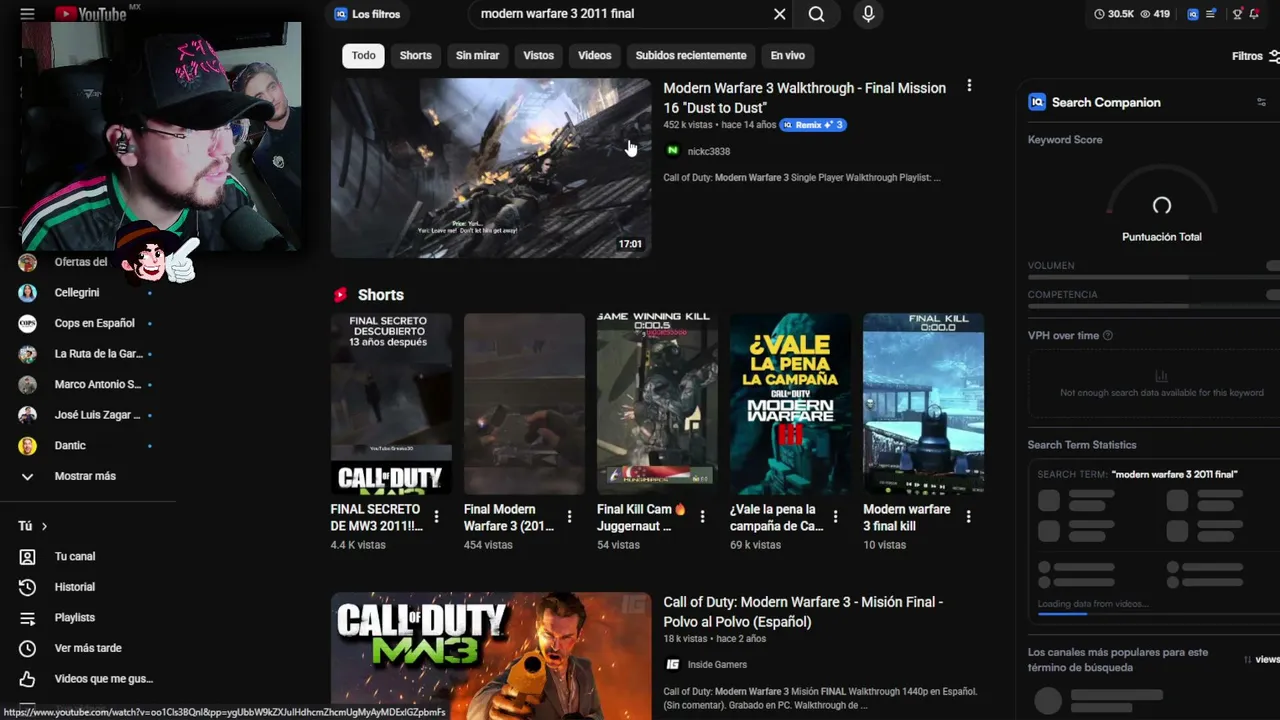The image size is (1280, 720).
Task: Open the Final Modern Warfare 3 short thumbnail
Action: (x=524, y=404)
